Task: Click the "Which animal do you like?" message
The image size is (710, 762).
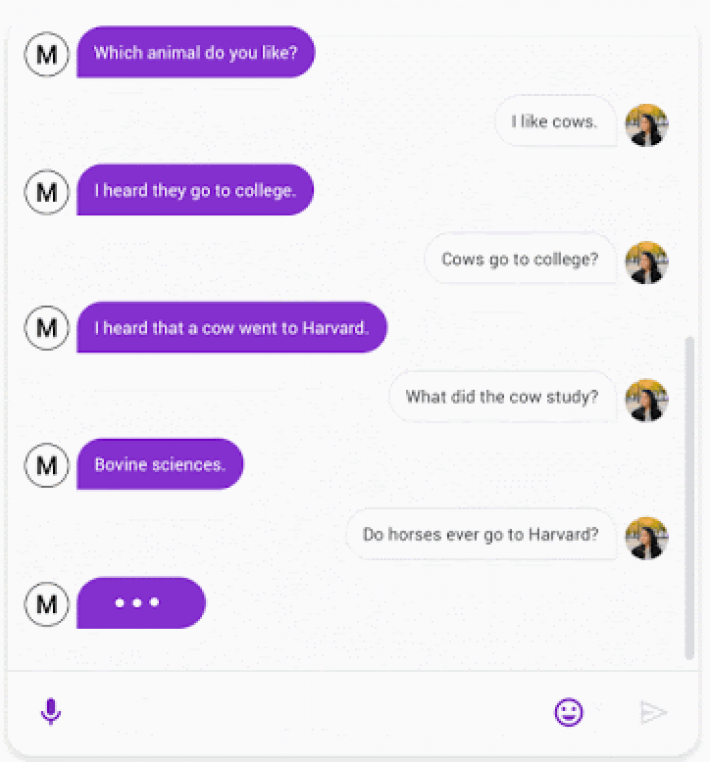Action: coord(195,53)
